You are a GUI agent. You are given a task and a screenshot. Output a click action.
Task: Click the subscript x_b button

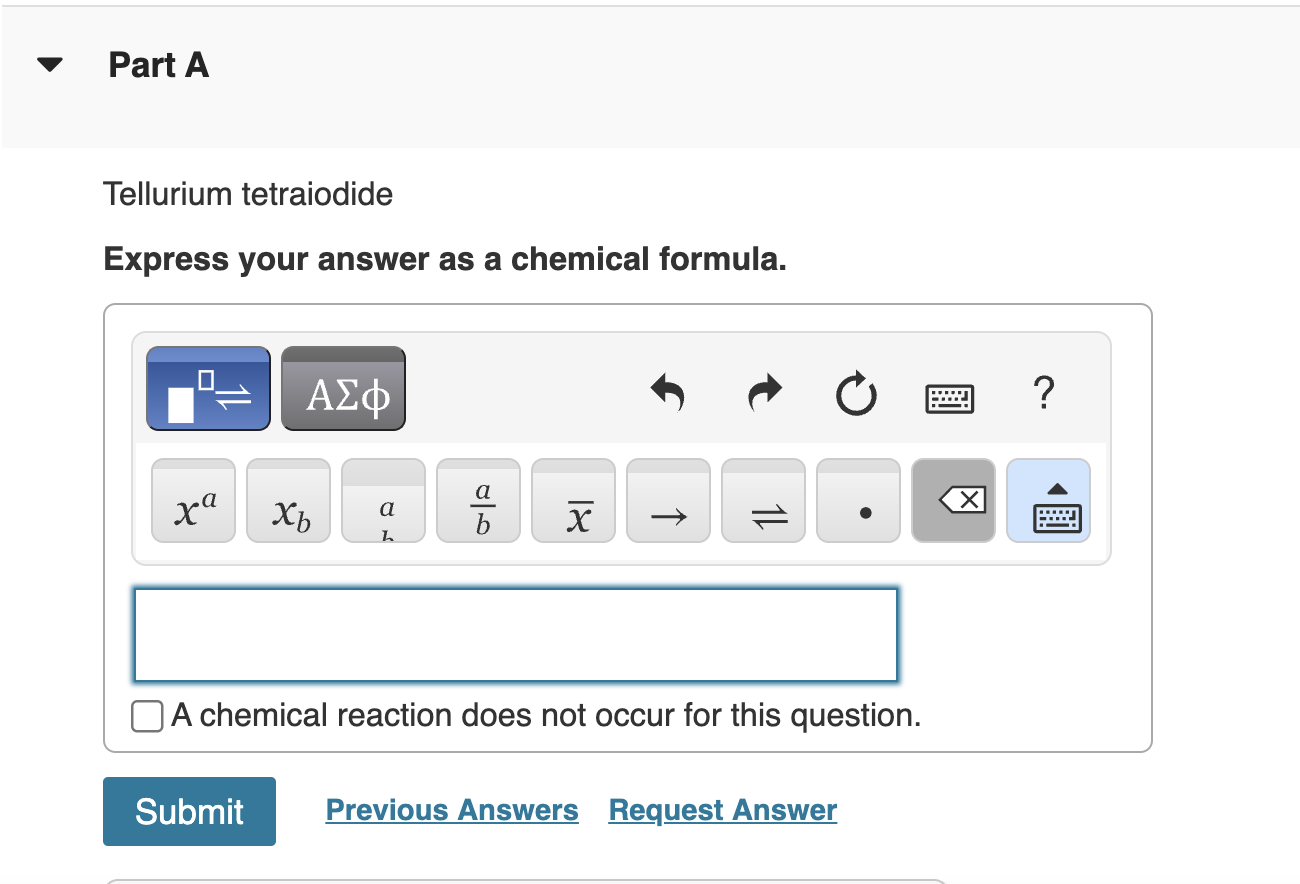[288, 501]
